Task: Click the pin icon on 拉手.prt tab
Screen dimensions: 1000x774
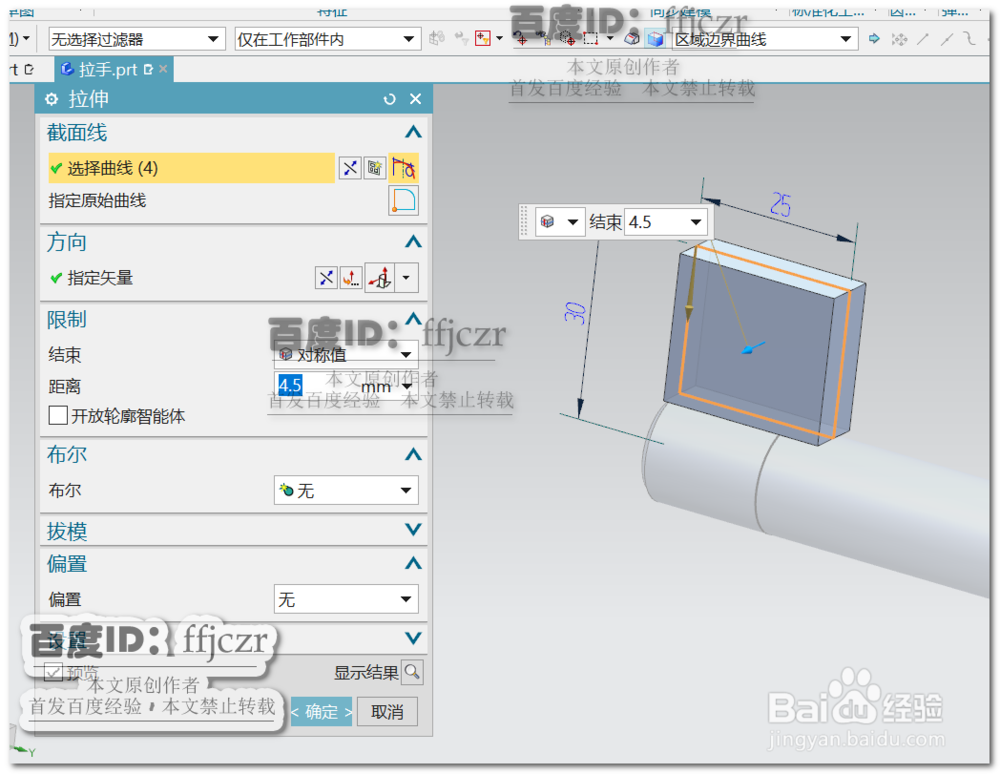Action: coord(149,69)
